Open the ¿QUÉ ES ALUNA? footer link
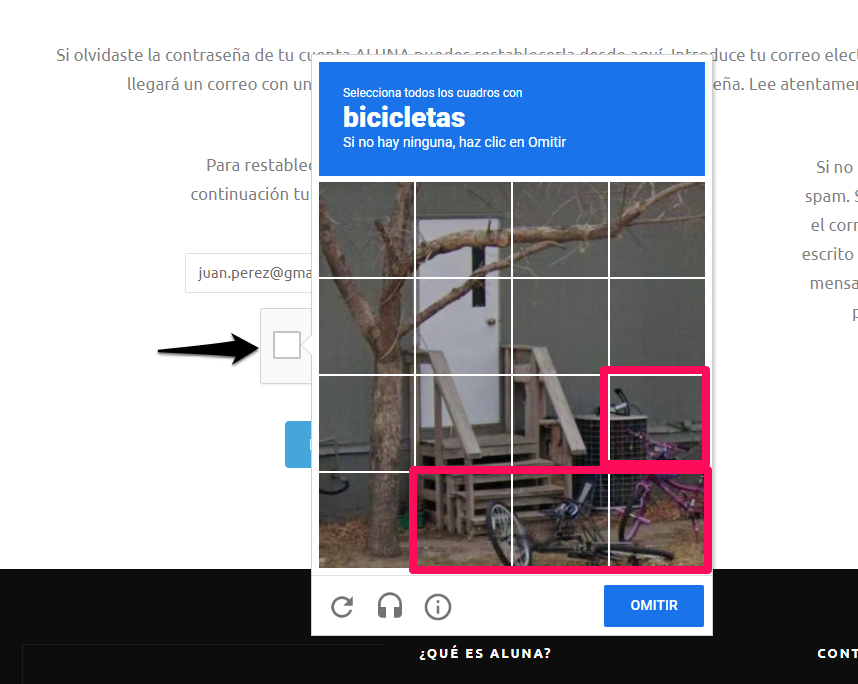Viewport: 858px width, 684px height. tap(485, 653)
